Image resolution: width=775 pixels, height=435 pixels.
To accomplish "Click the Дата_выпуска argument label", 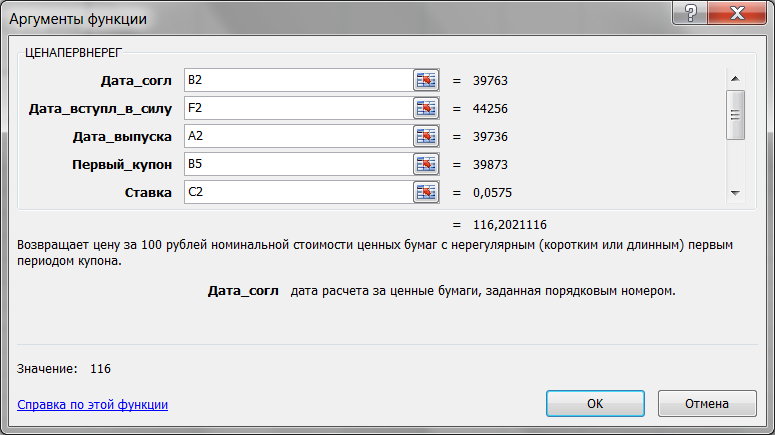I will coord(122,136).
